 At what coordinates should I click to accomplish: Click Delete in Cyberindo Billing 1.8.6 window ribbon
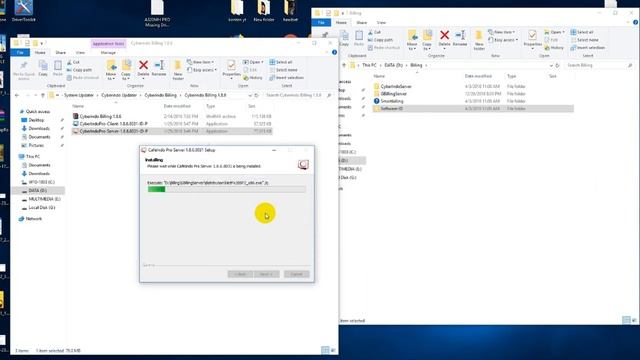(143, 68)
